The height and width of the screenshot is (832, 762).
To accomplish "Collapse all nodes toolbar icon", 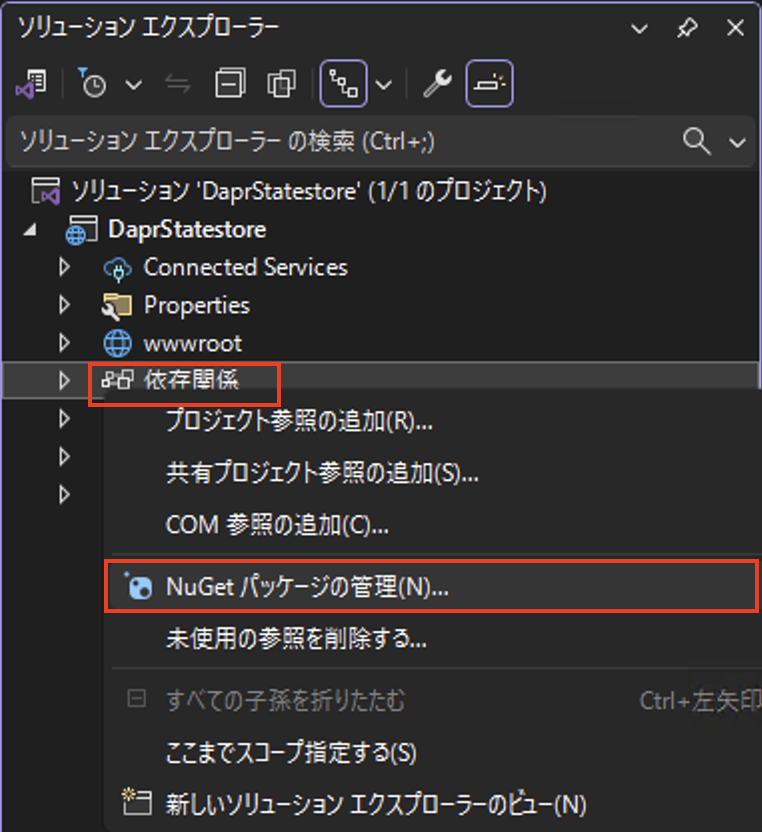I will pyautogui.click(x=230, y=83).
